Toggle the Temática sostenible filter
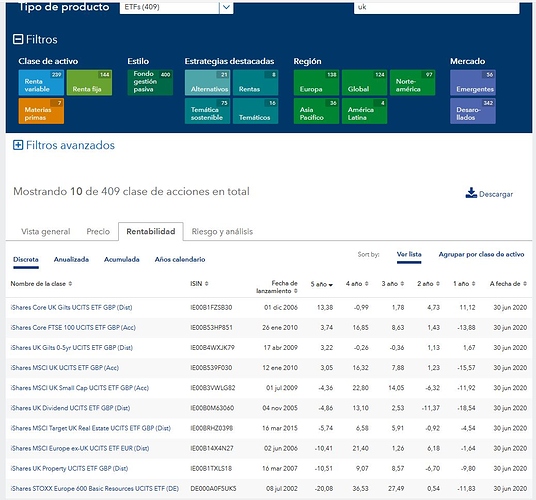The image size is (536, 500). [207, 111]
